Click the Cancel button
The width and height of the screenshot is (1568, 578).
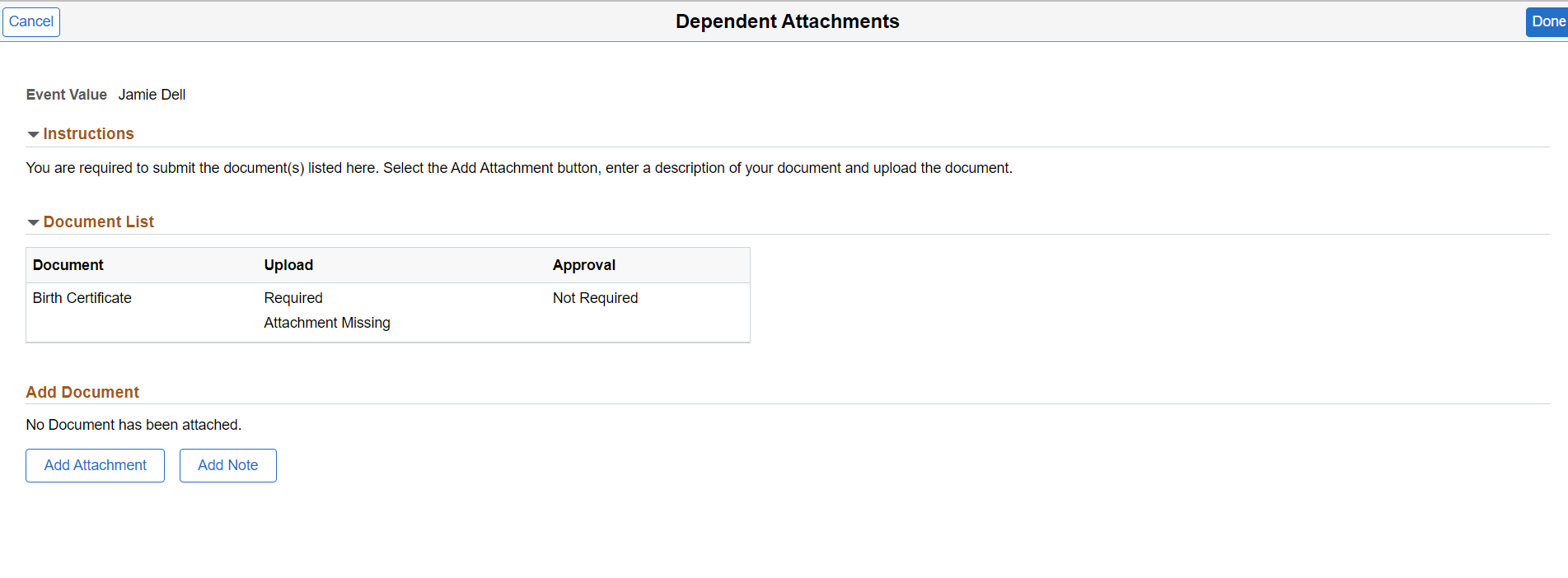pyautogui.click(x=31, y=21)
